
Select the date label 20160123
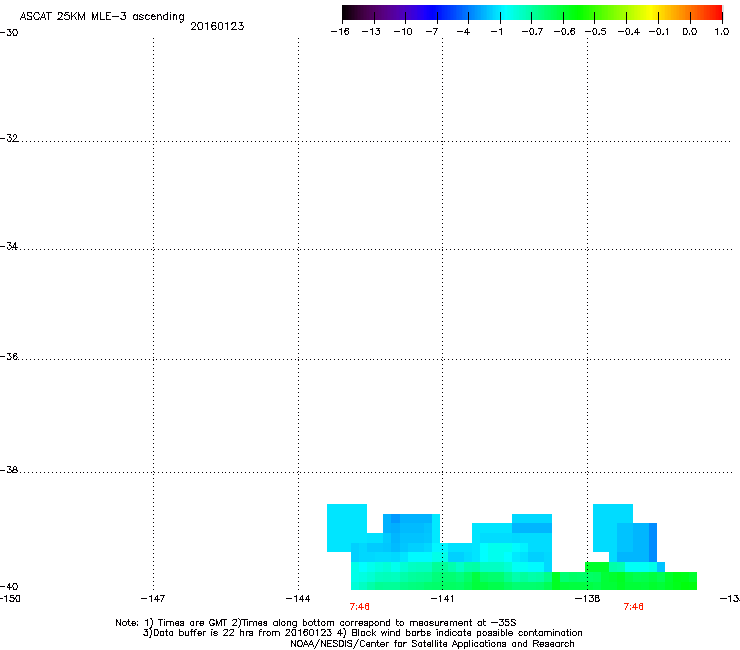coord(217,26)
